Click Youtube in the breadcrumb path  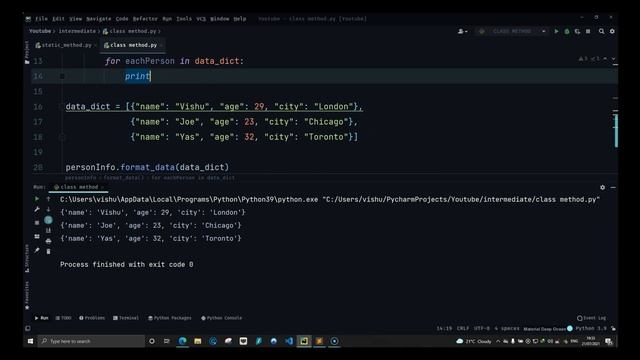pos(40,31)
